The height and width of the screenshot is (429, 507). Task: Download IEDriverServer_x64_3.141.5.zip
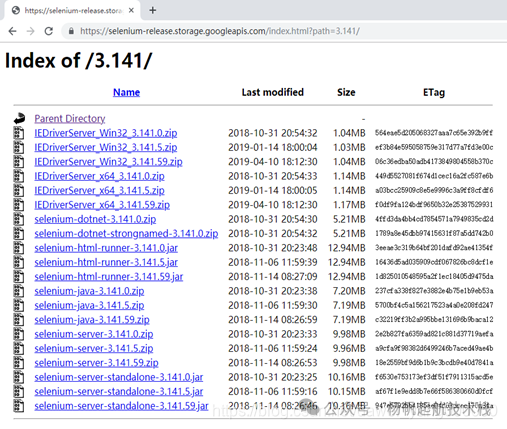(x=99, y=191)
